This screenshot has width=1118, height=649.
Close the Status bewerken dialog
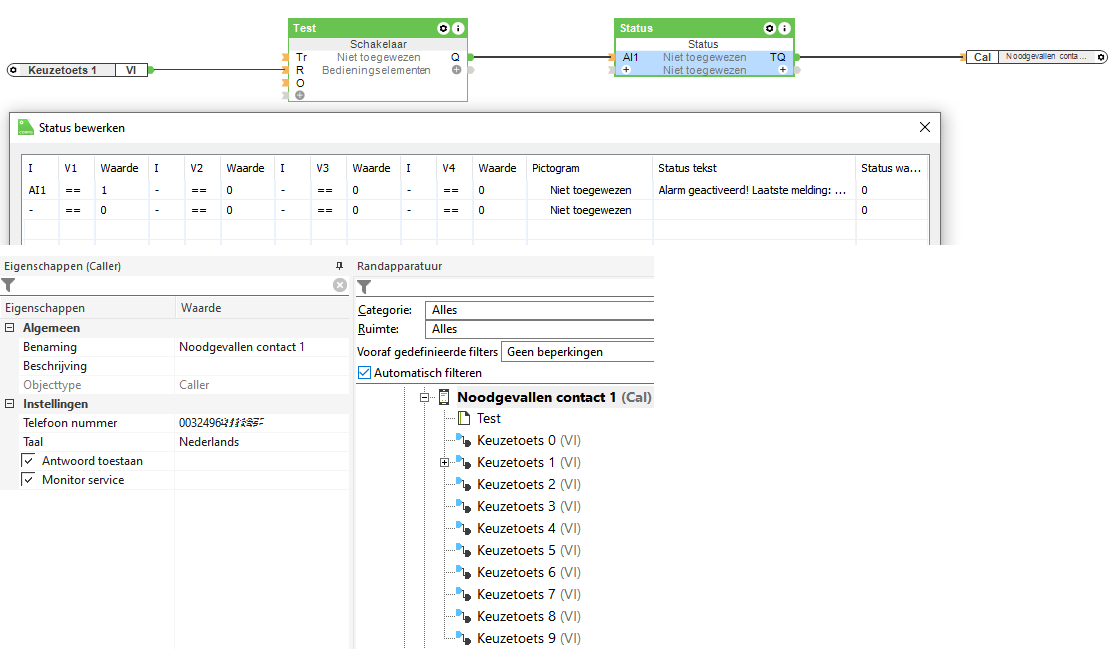[925, 127]
